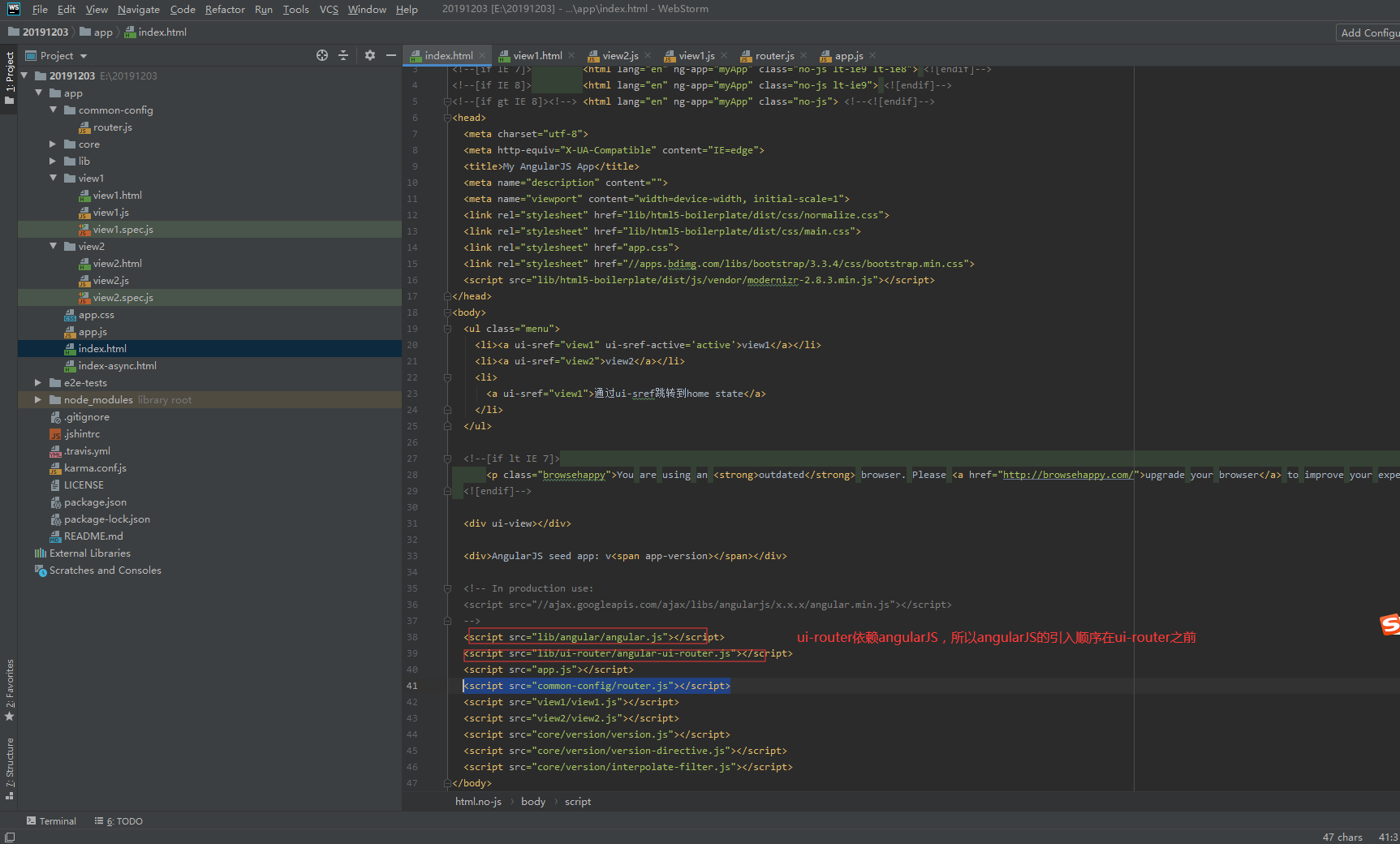Expand the core folder

click(x=54, y=144)
